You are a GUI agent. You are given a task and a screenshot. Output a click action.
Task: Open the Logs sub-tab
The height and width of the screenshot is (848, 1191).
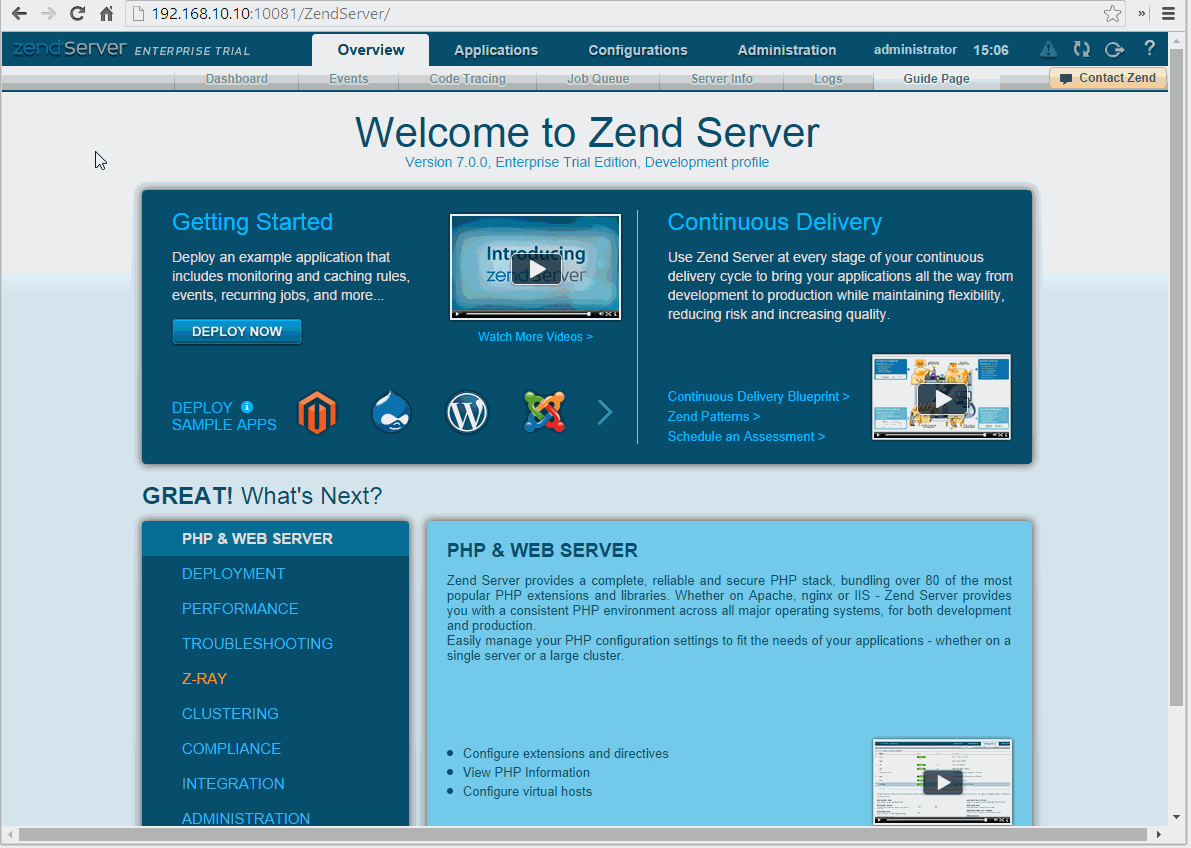point(828,79)
